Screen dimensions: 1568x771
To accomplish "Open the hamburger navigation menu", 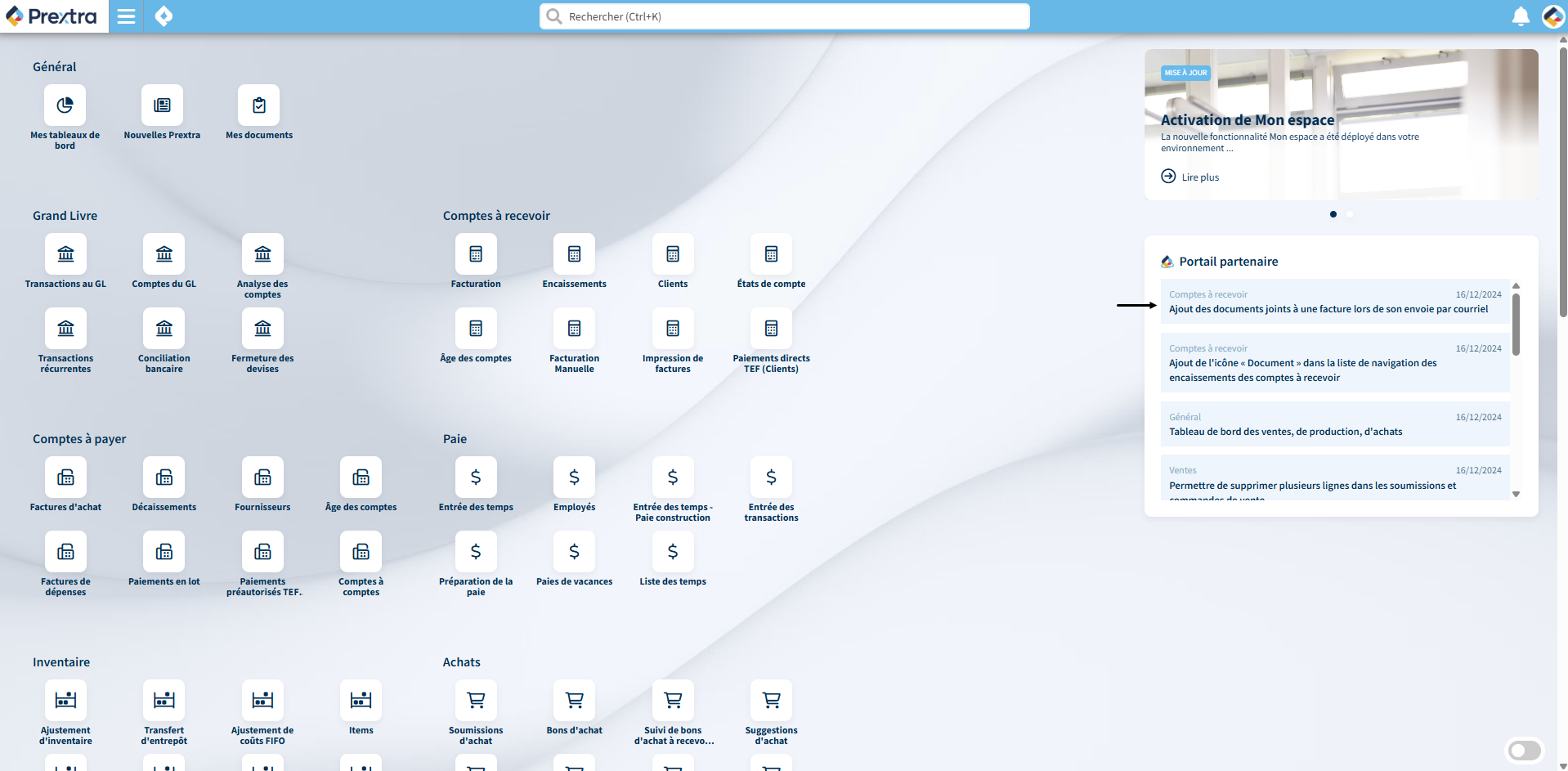I will tap(126, 16).
